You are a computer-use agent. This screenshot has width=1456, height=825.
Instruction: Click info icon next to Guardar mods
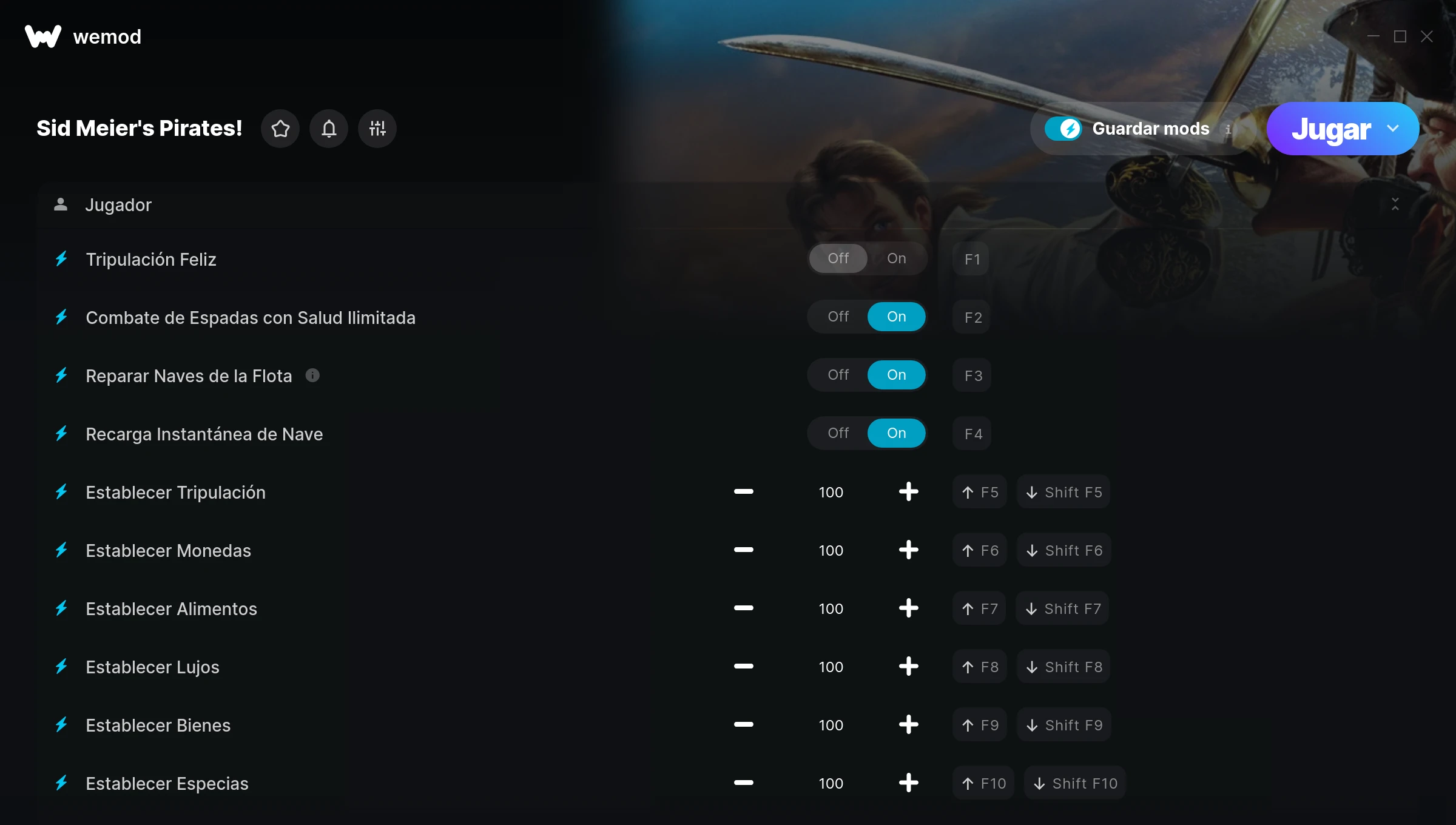1228,129
